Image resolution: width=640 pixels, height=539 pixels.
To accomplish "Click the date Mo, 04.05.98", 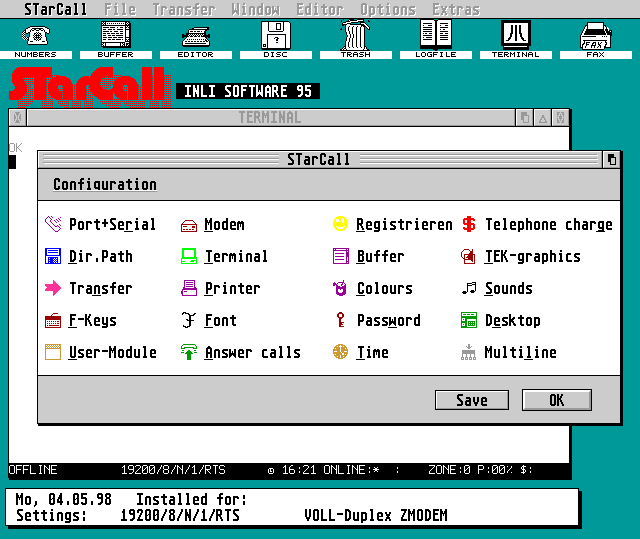I will (63, 499).
